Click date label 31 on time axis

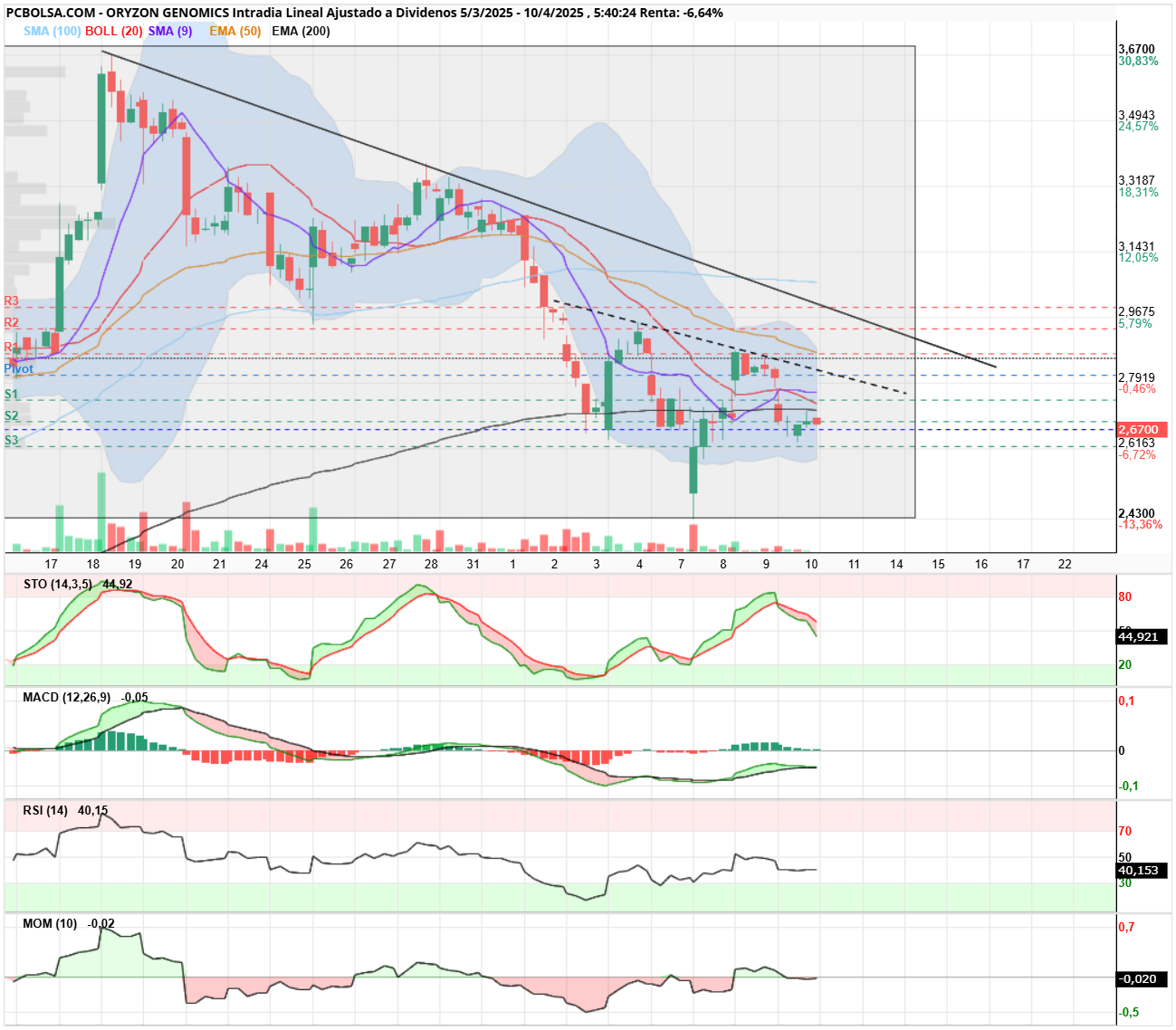[473, 564]
